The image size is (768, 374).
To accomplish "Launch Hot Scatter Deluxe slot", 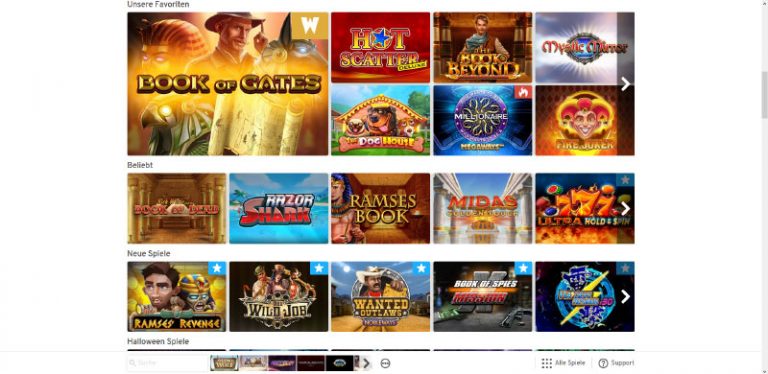I will coord(381,47).
